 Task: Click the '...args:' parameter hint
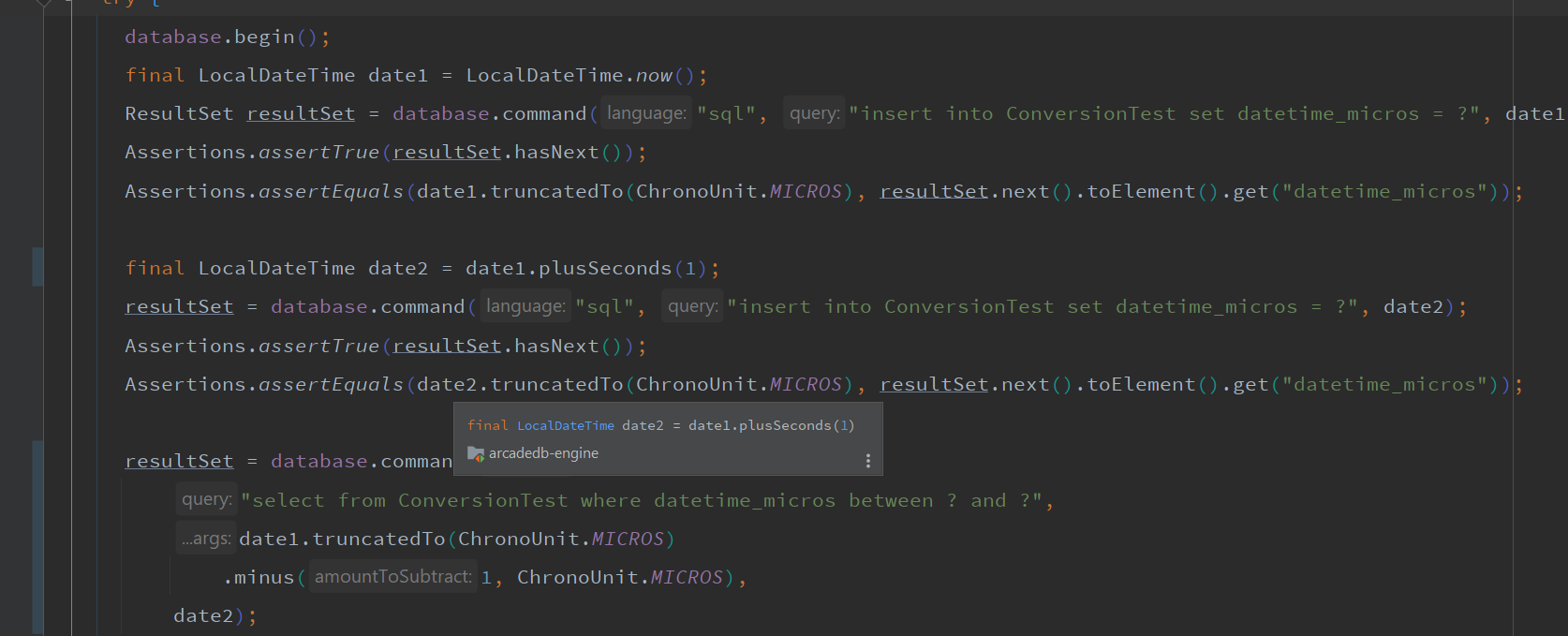tap(206, 539)
